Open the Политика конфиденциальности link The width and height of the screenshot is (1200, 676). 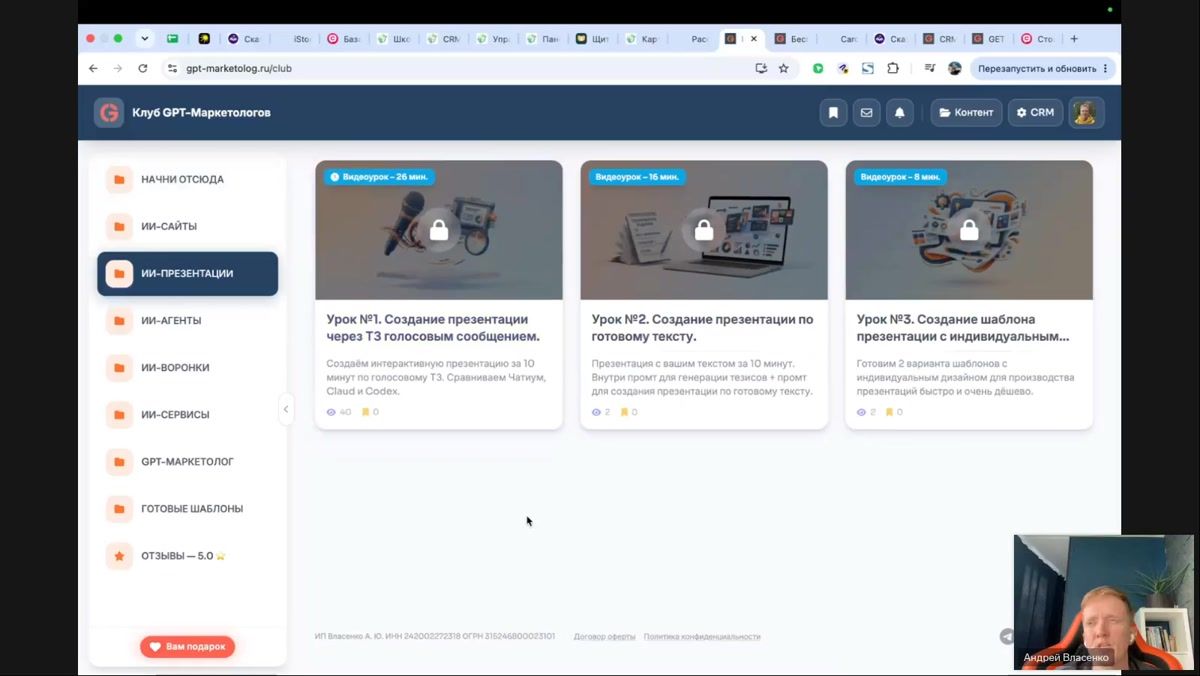pos(702,637)
